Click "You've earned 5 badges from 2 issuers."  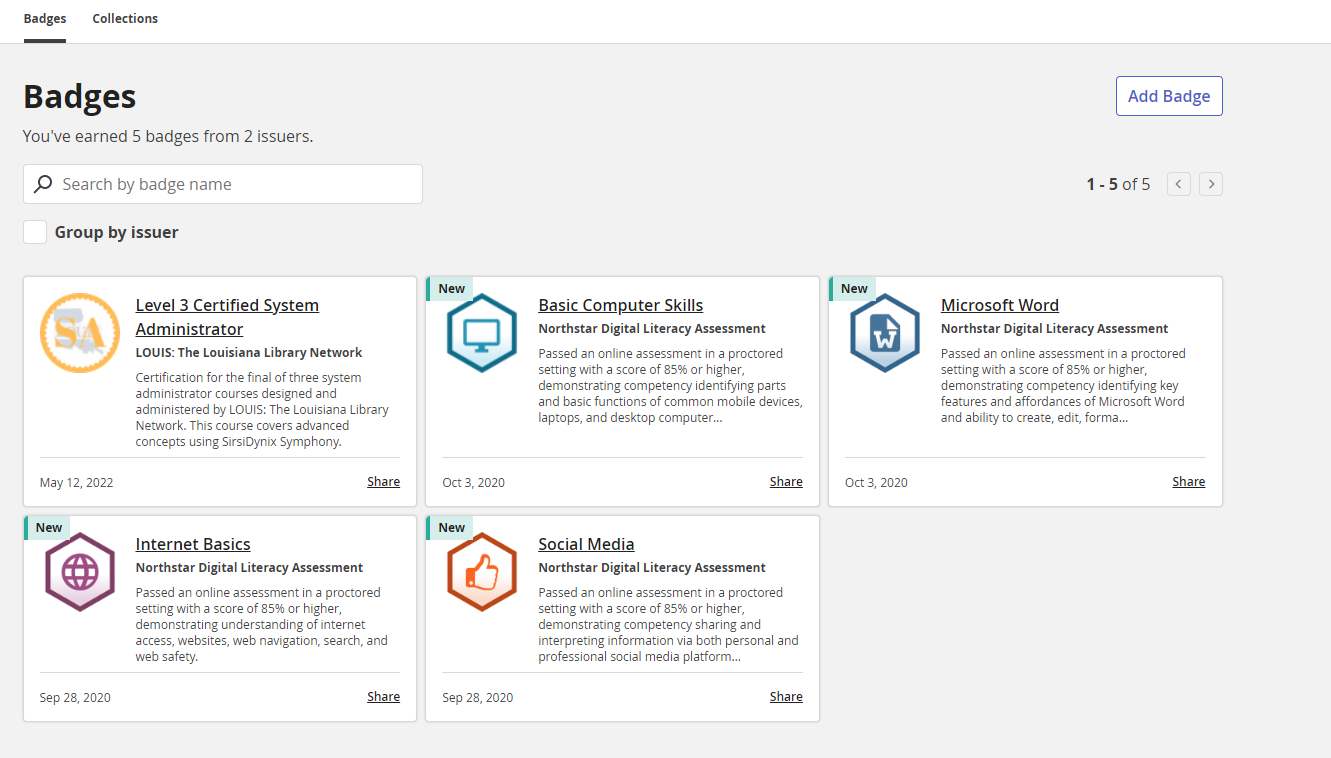pyautogui.click(x=168, y=136)
